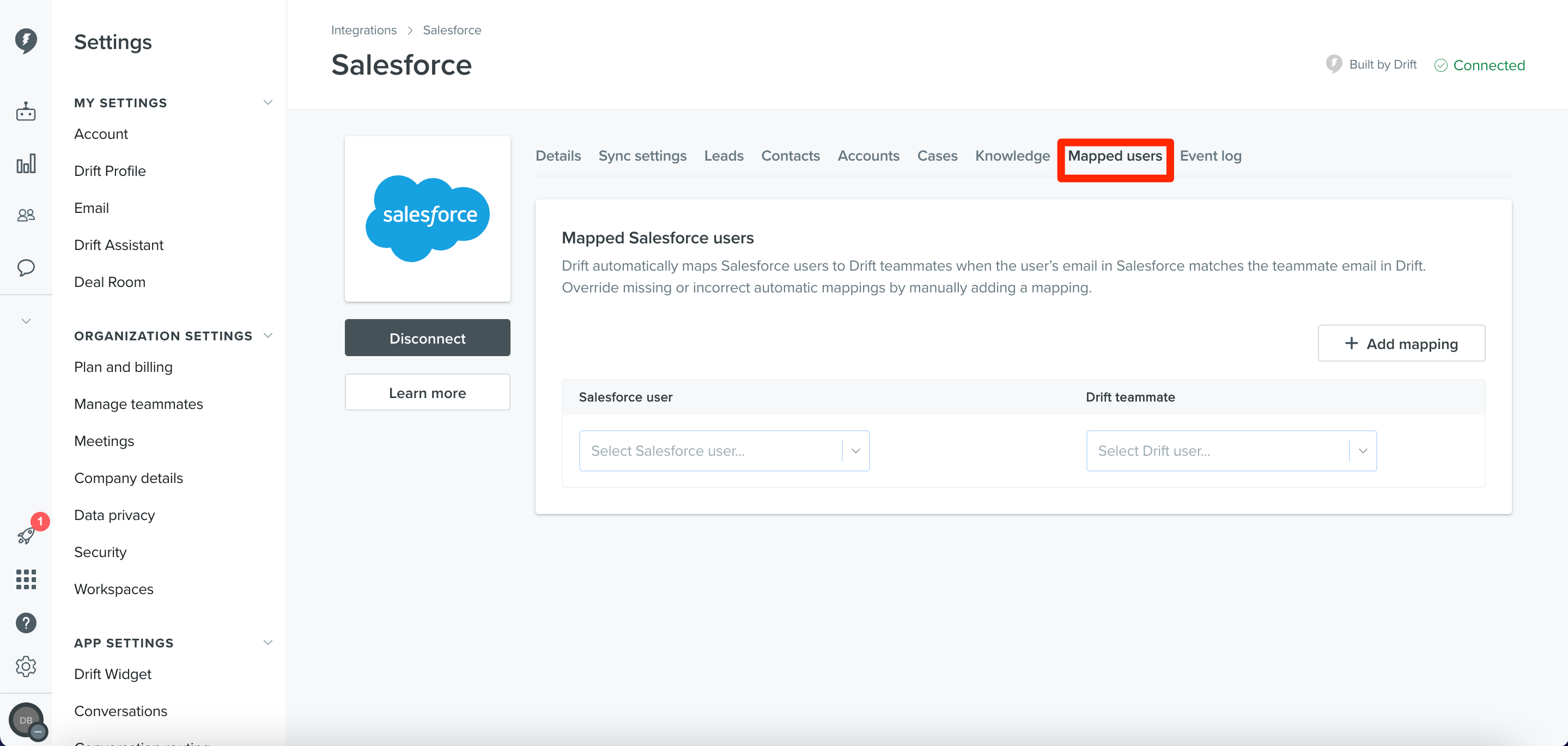Collapse the App Settings section
The height and width of the screenshot is (746, 1568).
coord(267,643)
